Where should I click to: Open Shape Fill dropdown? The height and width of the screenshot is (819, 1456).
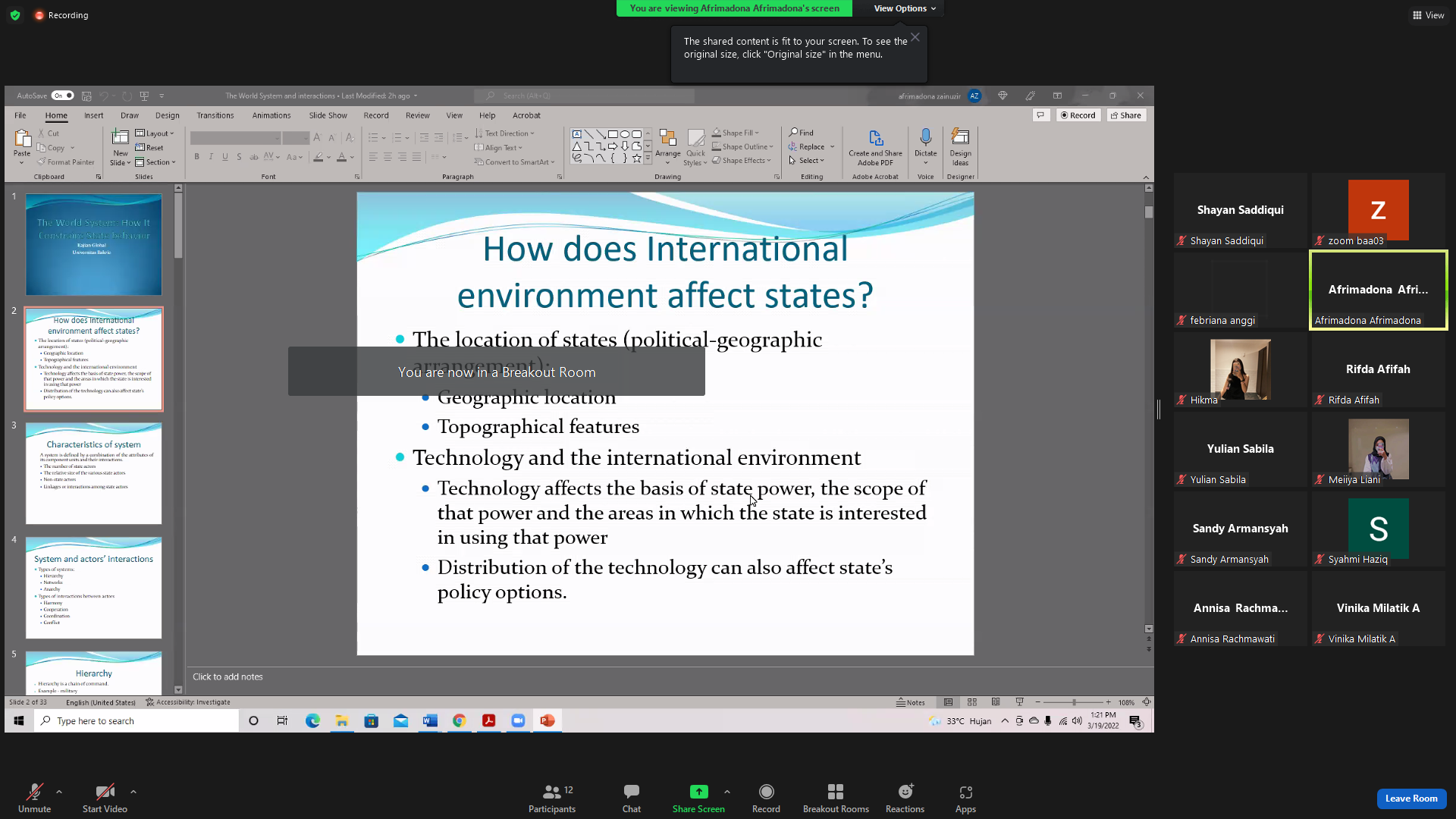click(736, 133)
